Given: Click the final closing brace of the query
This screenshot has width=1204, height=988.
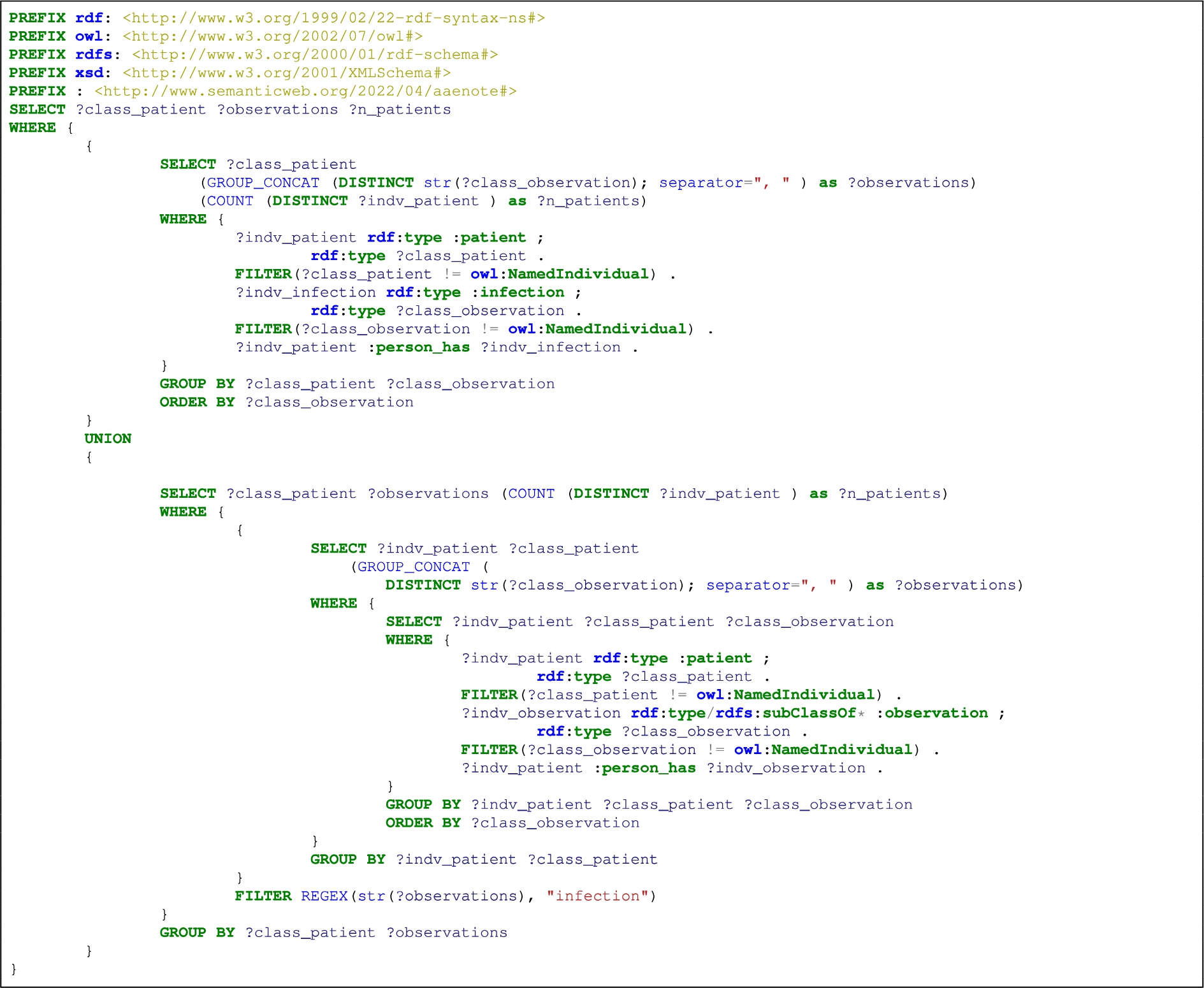Looking at the screenshot, I should click(14, 969).
